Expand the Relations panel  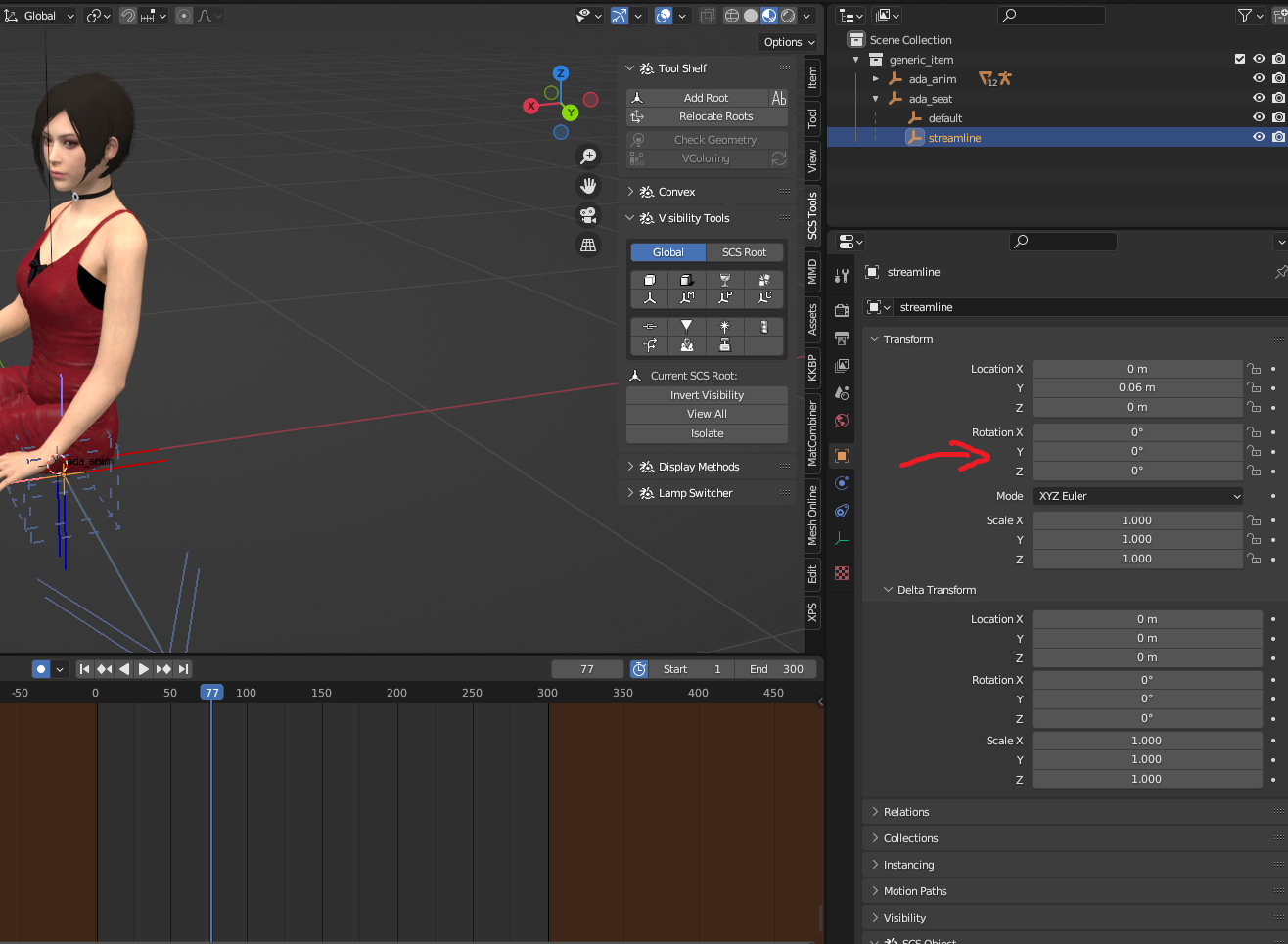click(906, 812)
